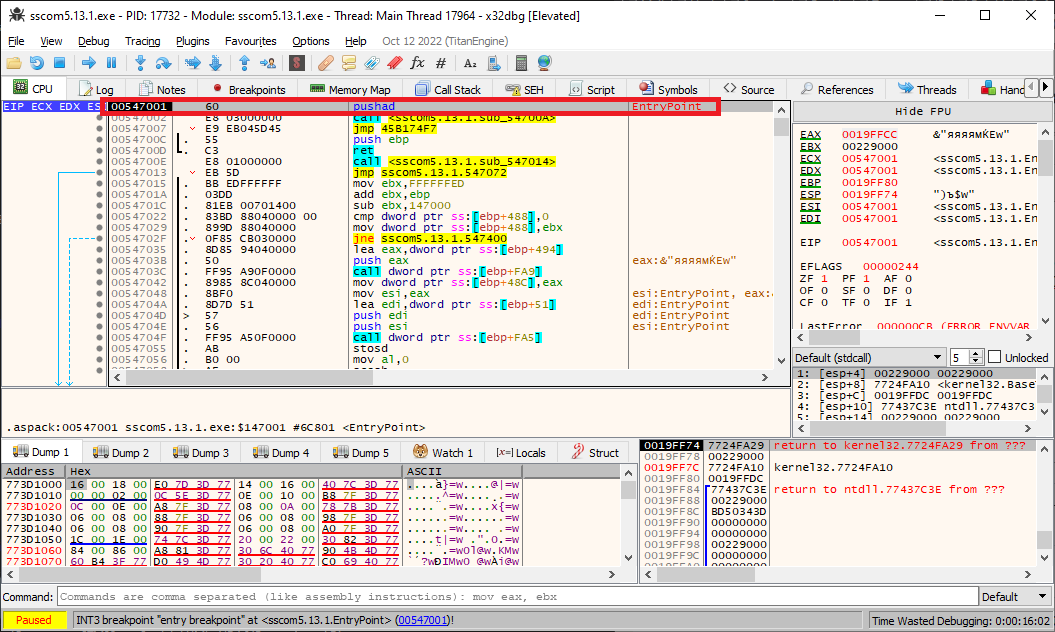Click the Step Into toolbar icon

click(x=142, y=63)
